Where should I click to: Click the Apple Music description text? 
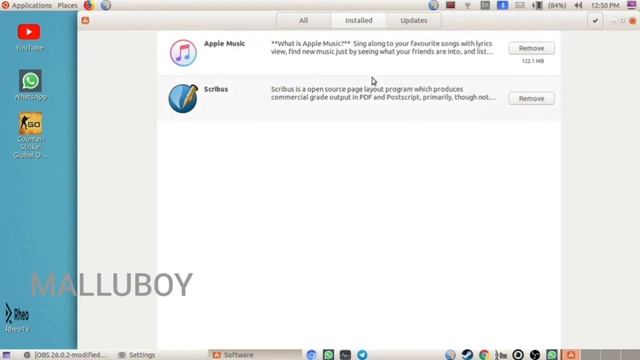382,47
